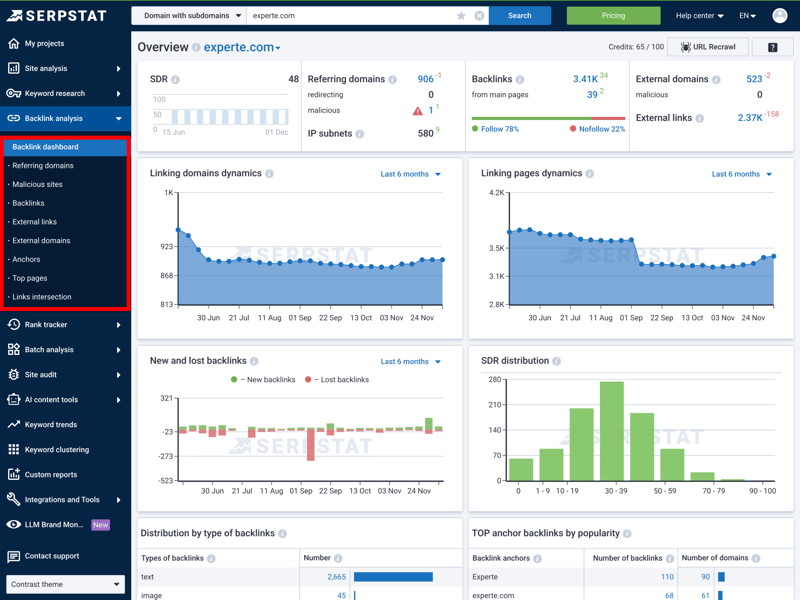Viewport: 800px width, 600px height.
Task: Open the Contrast theme selector
Action: (65, 584)
